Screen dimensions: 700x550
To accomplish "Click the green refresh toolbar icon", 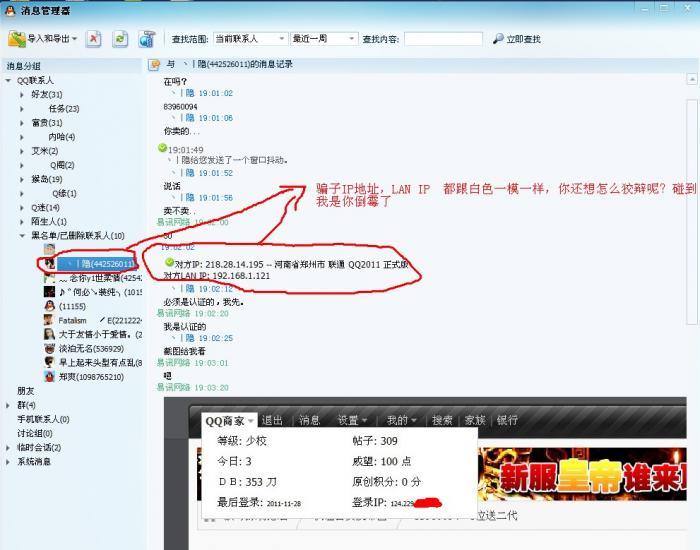I will tap(120, 39).
